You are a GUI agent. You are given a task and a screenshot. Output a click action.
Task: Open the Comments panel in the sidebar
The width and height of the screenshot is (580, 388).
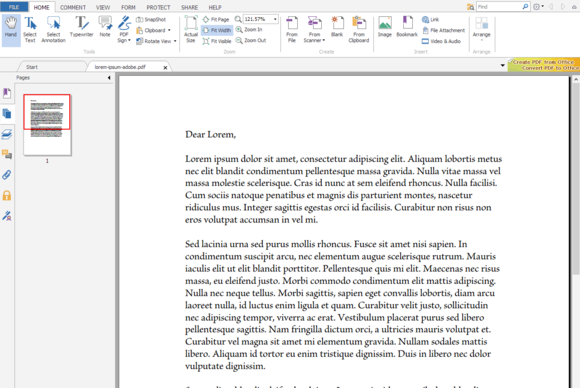pos(7,154)
